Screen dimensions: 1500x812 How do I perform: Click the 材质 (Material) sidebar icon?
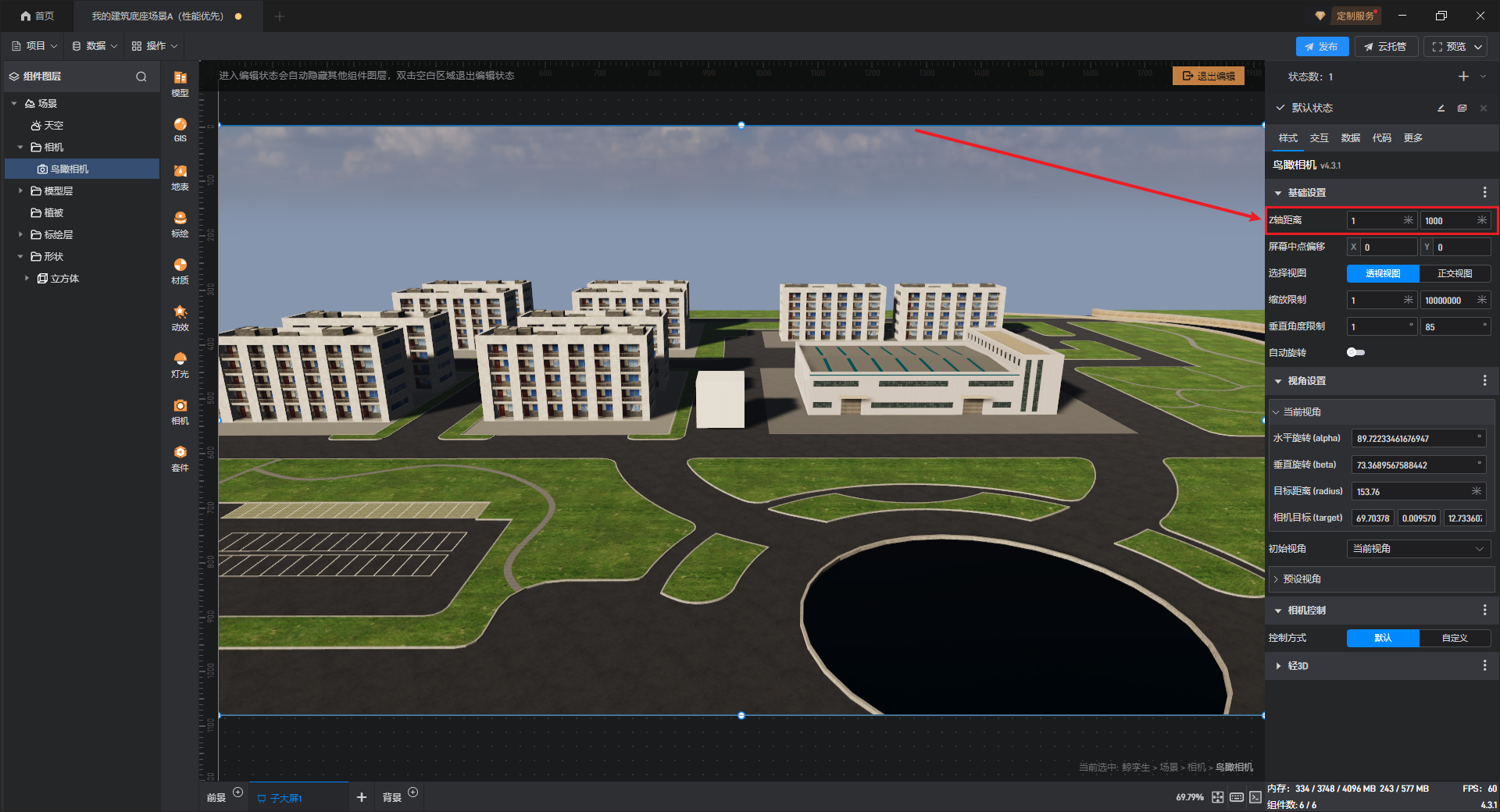180,270
